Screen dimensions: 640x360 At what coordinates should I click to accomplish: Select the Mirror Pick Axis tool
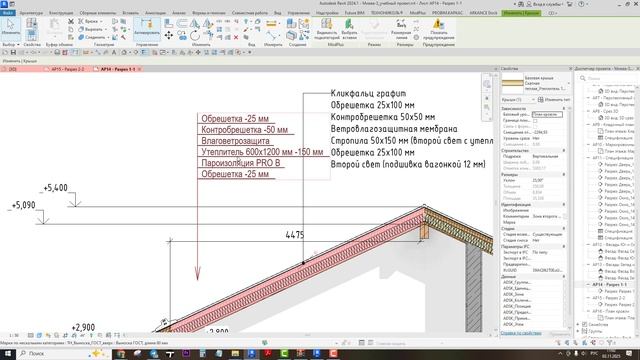tap(195, 24)
